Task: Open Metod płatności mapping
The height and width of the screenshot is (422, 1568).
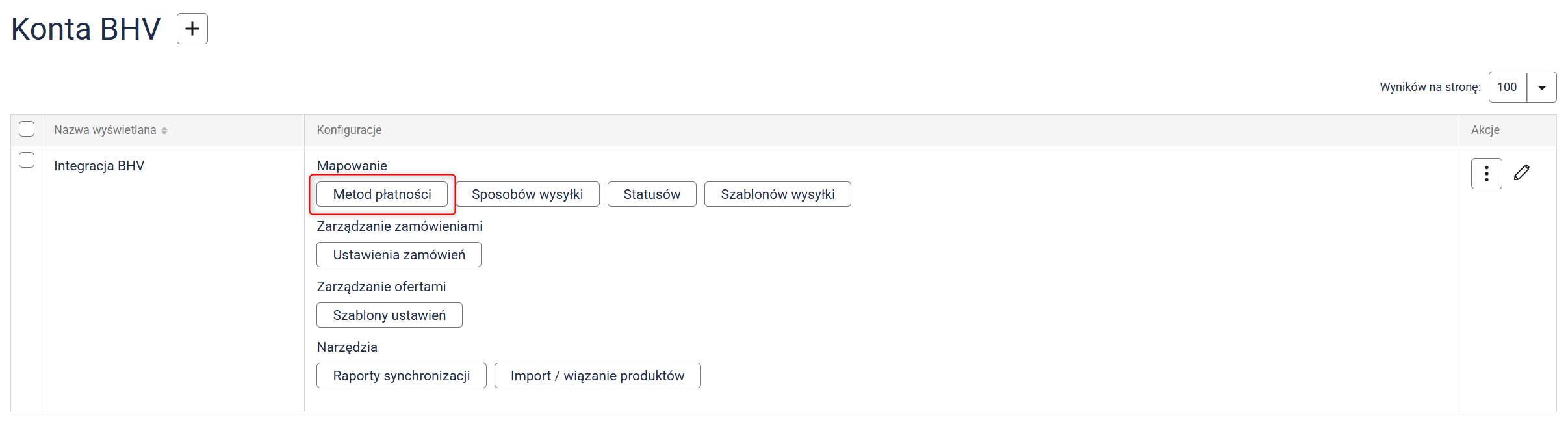Action: 382,194
